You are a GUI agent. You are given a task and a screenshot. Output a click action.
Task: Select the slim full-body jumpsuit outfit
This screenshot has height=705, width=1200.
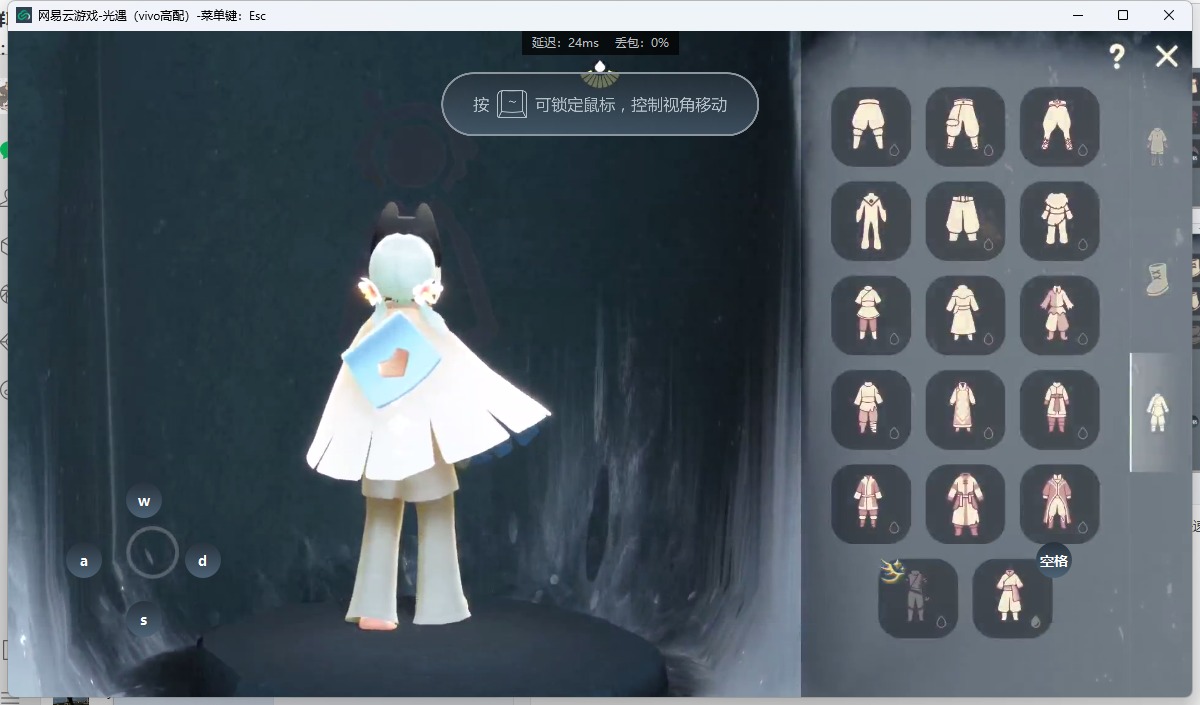(871, 221)
